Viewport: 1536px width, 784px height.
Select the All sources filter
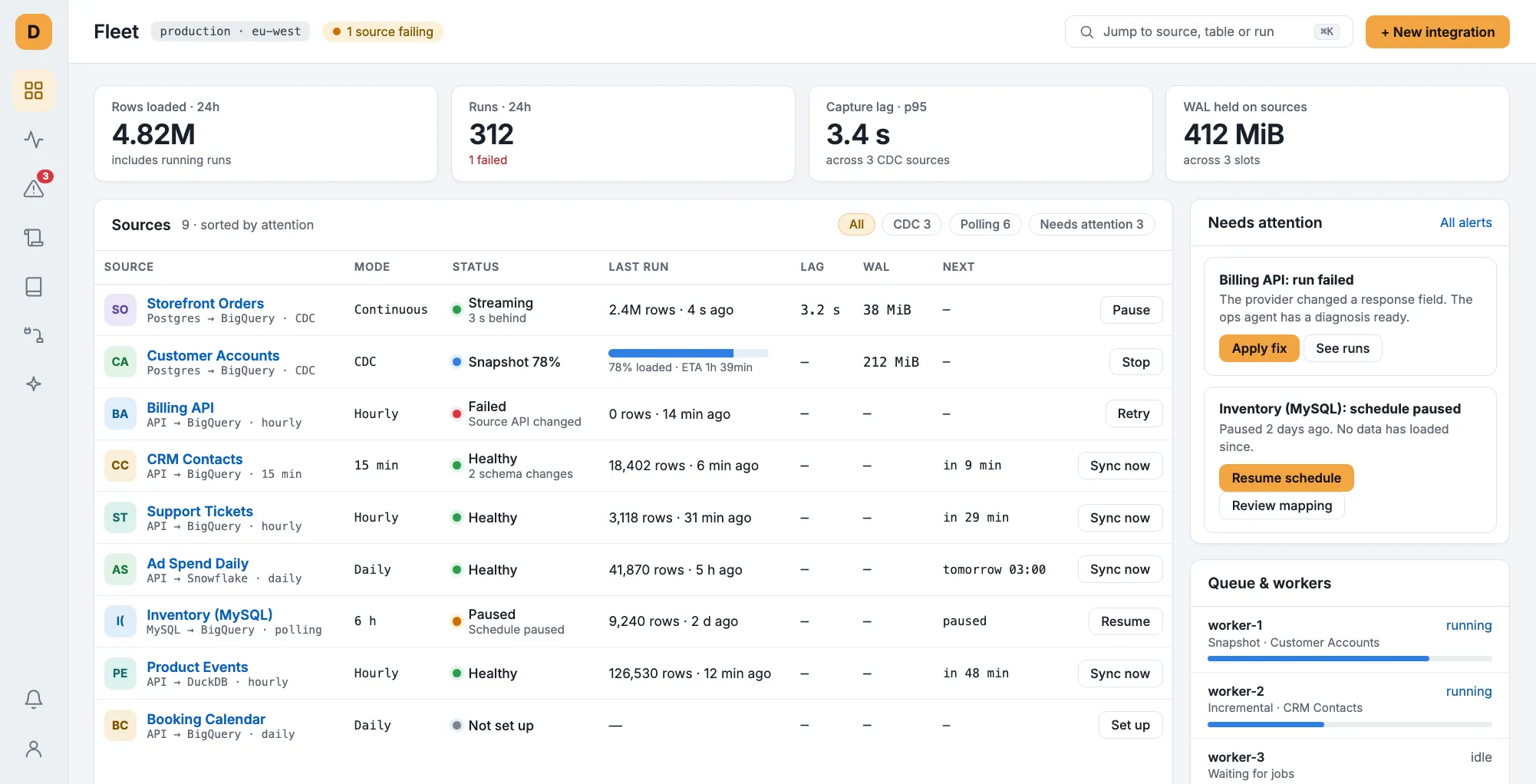pyautogui.click(x=856, y=224)
